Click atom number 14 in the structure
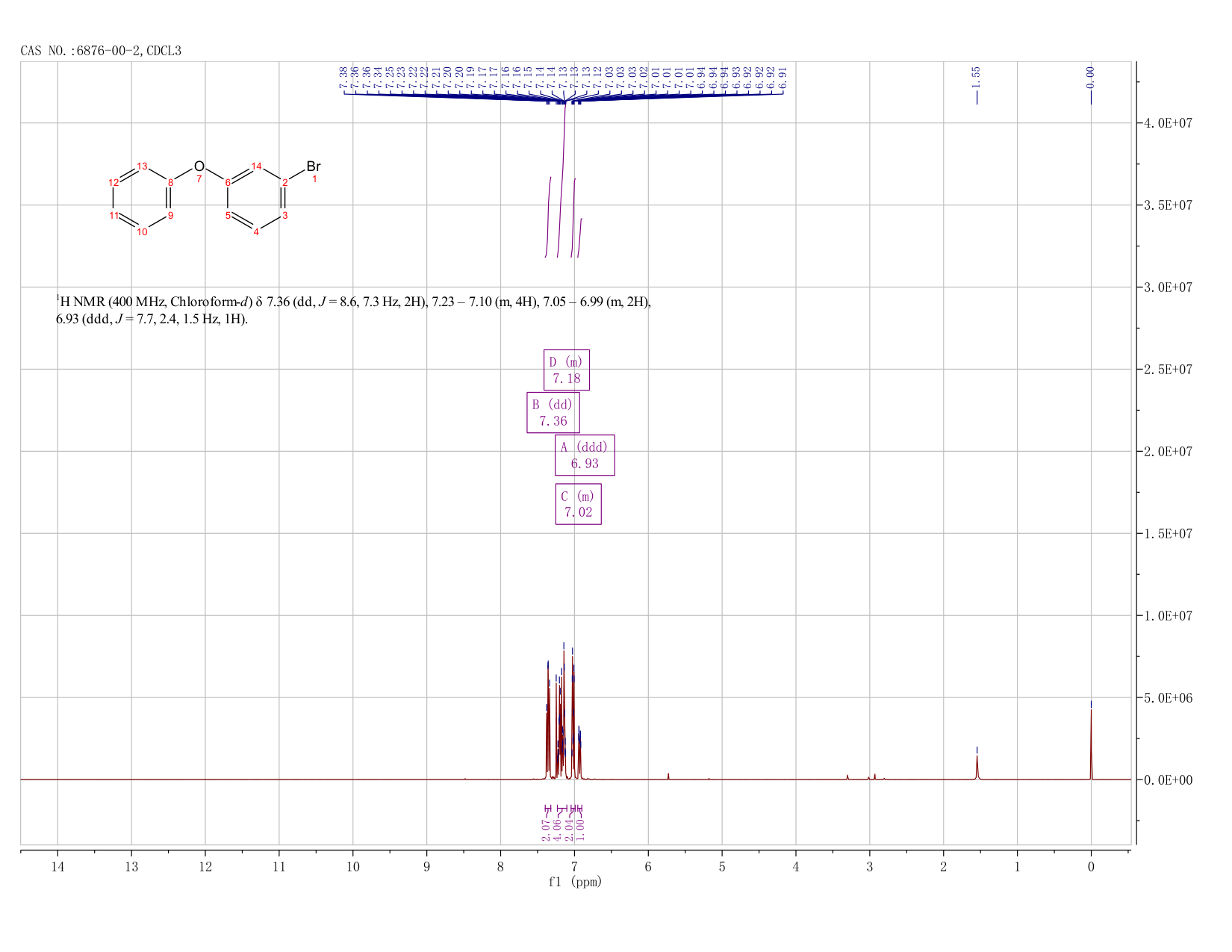 click(x=256, y=166)
